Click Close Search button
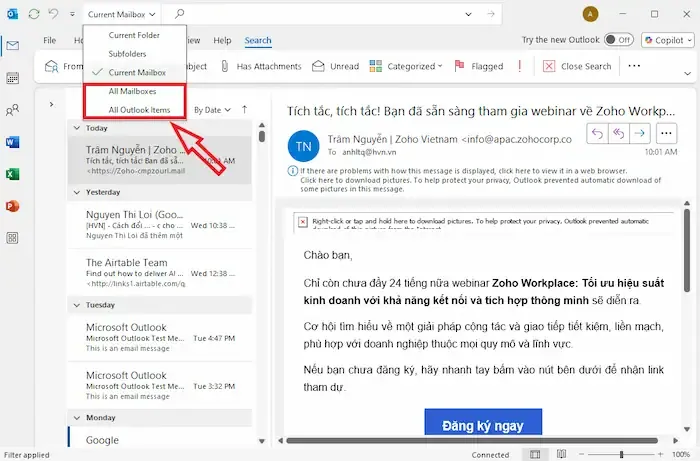 [577, 66]
